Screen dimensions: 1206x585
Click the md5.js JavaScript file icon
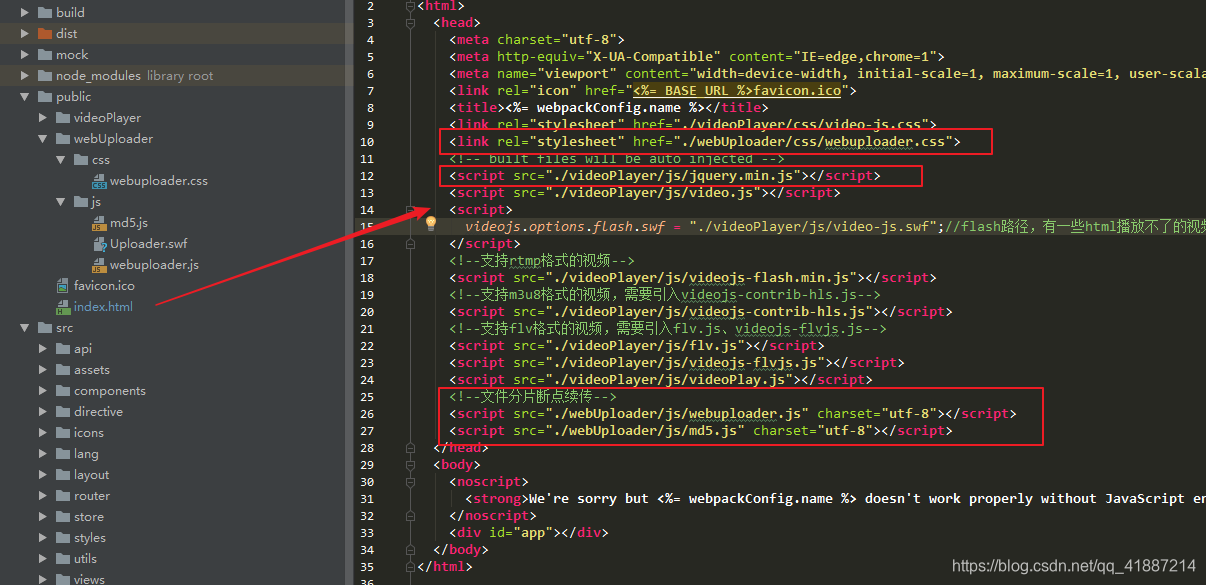coord(97,222)
